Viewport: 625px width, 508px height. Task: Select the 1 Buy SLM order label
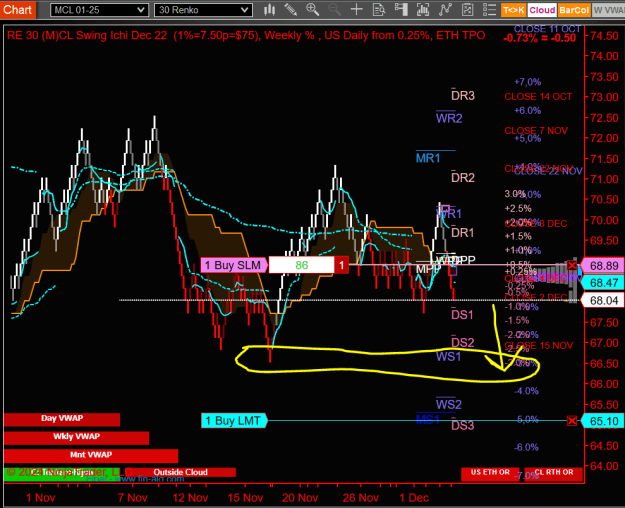coord(234,265)
